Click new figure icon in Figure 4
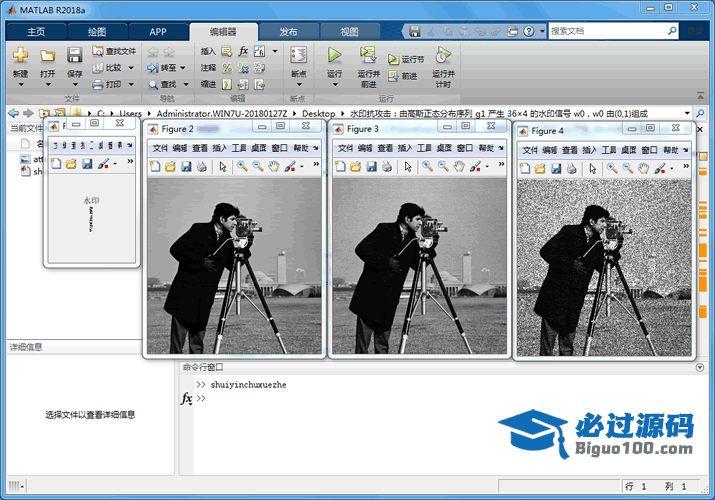The height and width of the screenshot is (500, 715). tap(525, 169)
